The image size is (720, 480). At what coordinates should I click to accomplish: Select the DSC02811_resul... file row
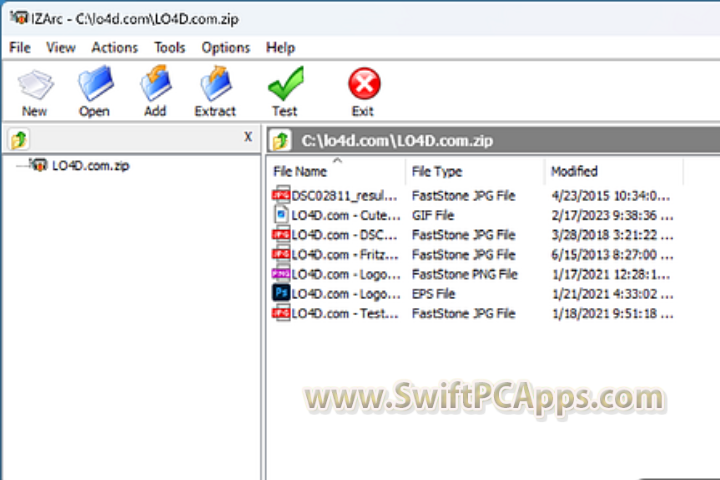472,196
